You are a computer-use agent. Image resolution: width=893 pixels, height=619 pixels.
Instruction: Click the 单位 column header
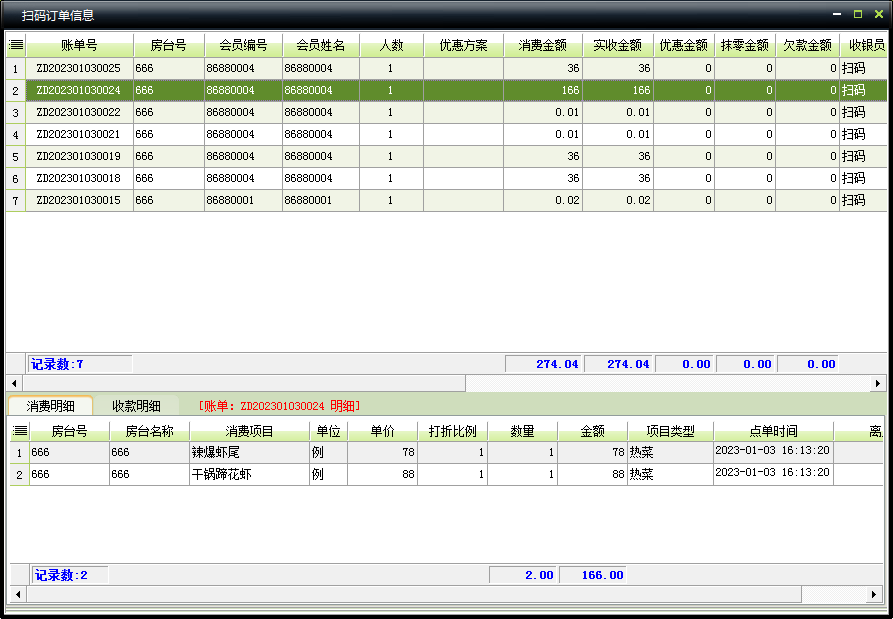(329, 431)
